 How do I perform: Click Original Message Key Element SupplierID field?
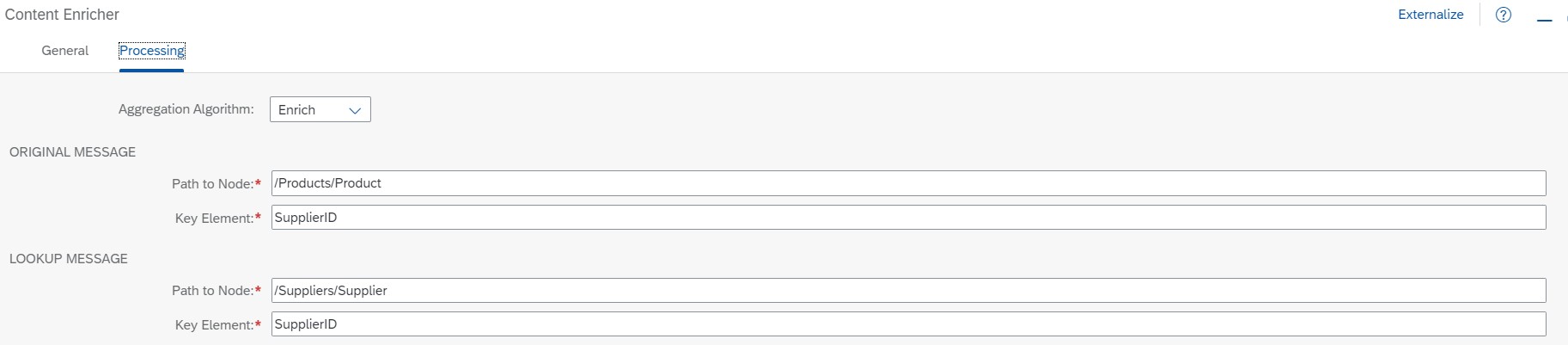[909, 218]
